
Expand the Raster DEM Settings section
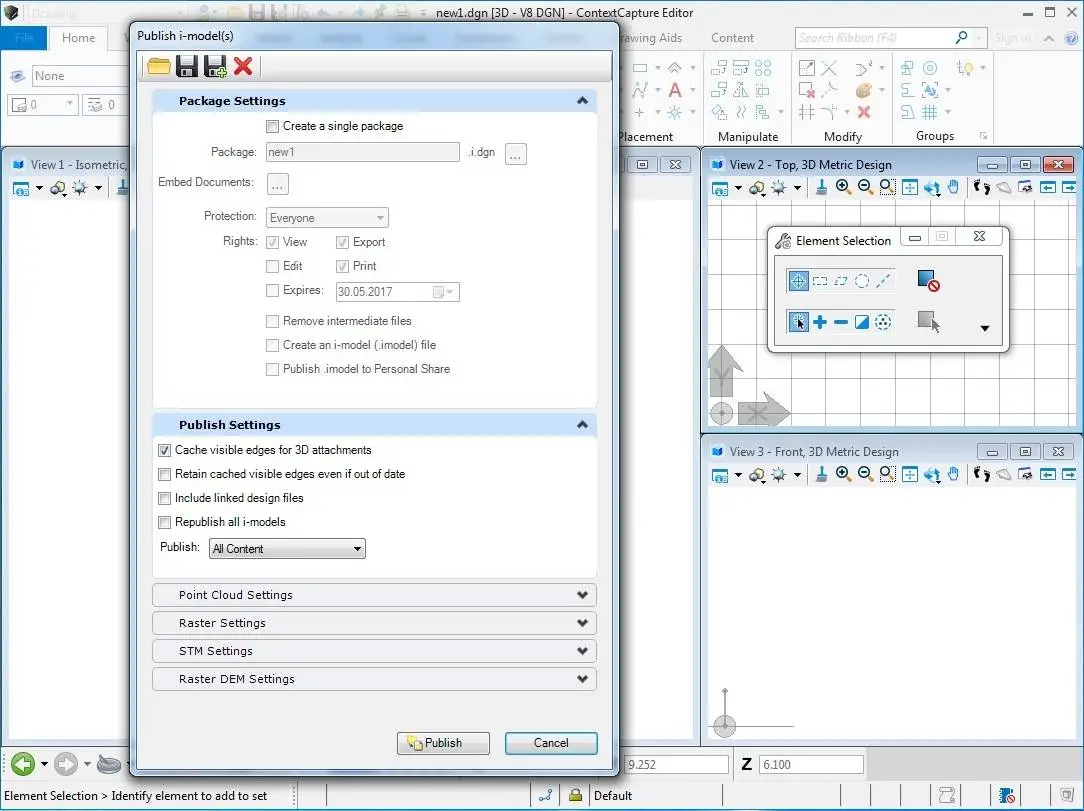click(374, 679)
